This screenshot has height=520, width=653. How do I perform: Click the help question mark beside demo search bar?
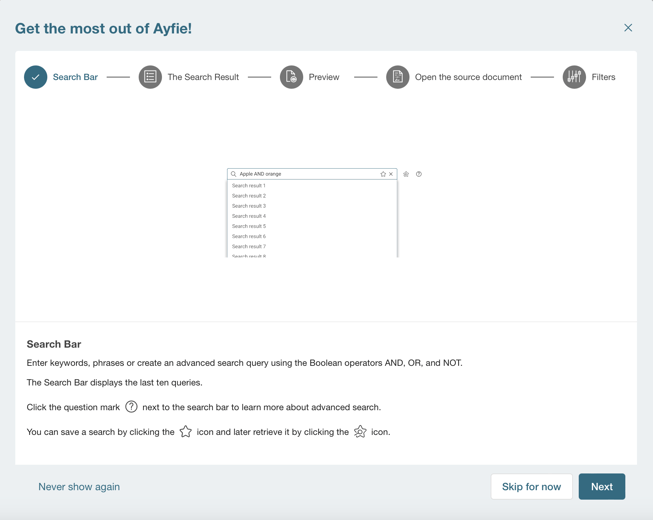click(x=419, y=174)
